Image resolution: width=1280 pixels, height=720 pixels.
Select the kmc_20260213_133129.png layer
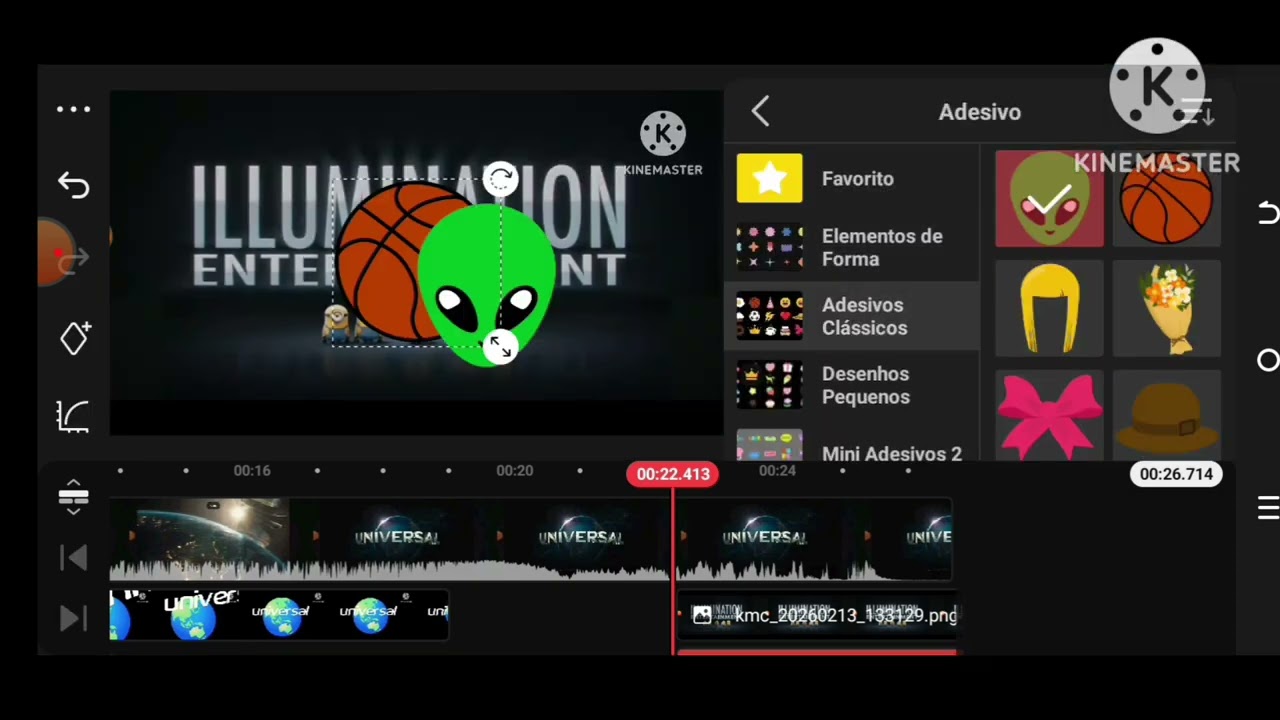click(x=817, y=615)
